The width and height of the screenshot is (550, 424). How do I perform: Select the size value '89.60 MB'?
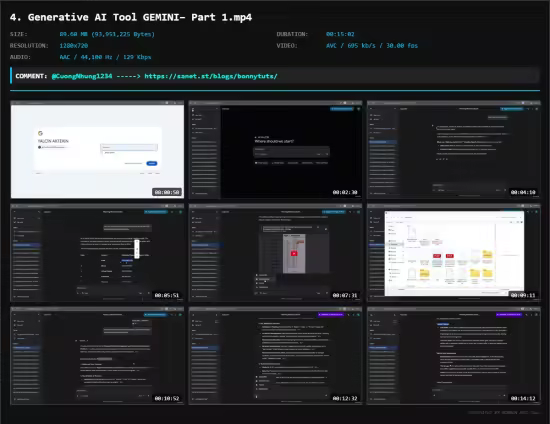click(74, 34)
